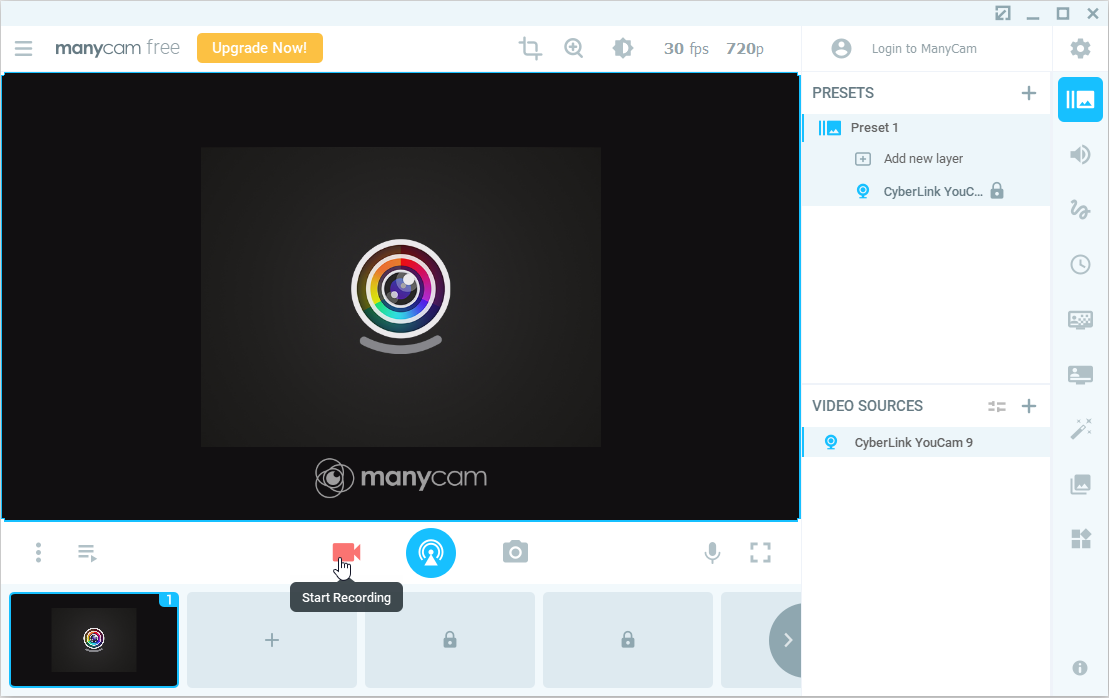Open the playlist icon
Screen dimensions: 1109x698
pos(87,553)
